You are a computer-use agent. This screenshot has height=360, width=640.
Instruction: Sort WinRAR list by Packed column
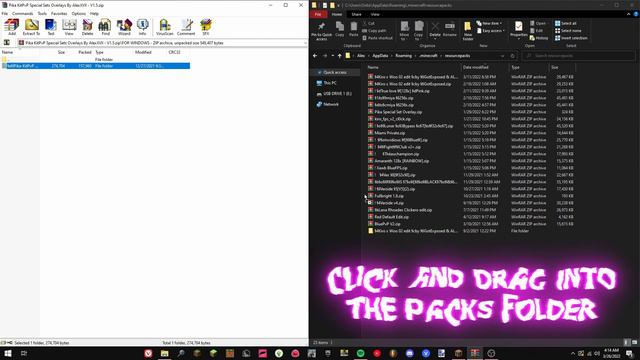pos(85,52)
